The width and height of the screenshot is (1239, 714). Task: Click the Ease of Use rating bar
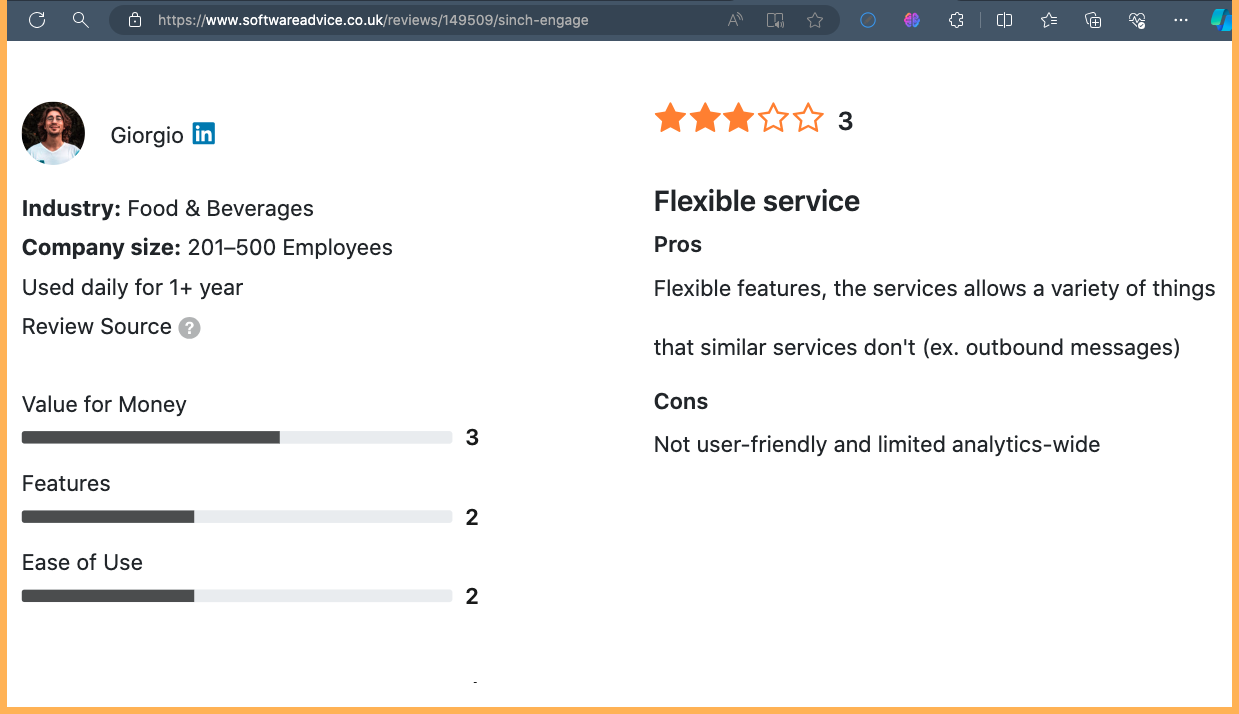(237, 596)
